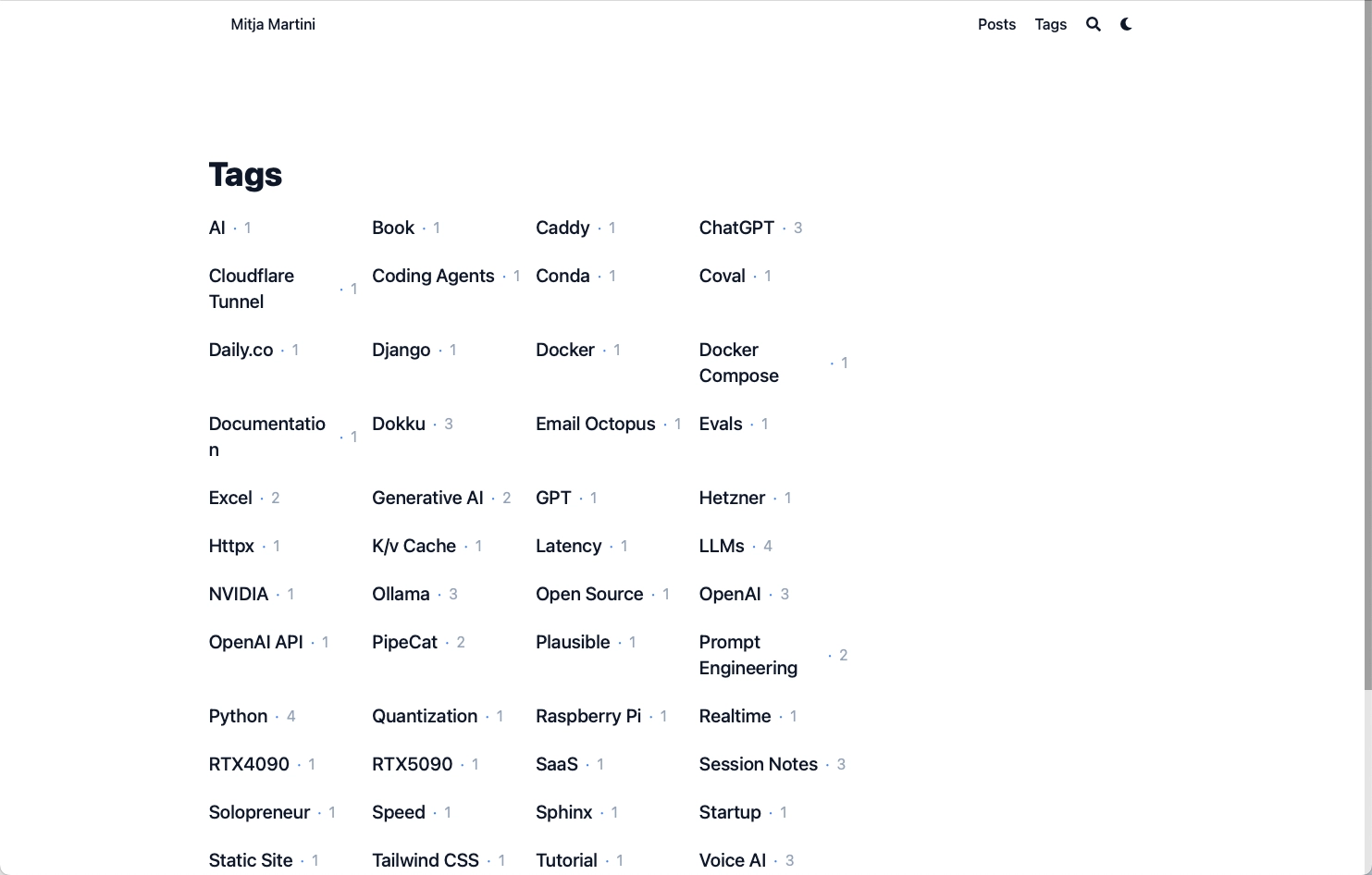Image resolution: width=1372 pixels, height=875 pixels.
Task: Open the Ollama tag
Action: tap(401, 594)
